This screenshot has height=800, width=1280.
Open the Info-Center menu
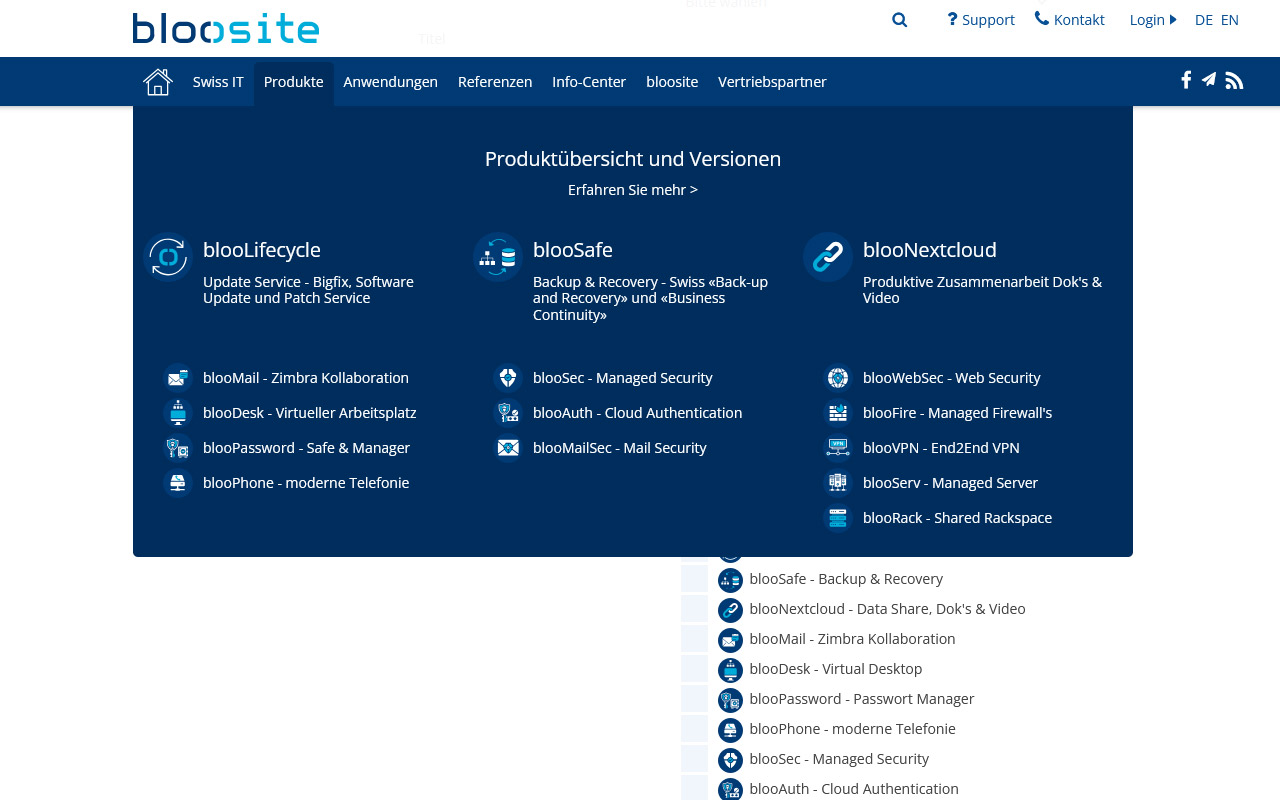pyautogui.click(x=589, y=82)
